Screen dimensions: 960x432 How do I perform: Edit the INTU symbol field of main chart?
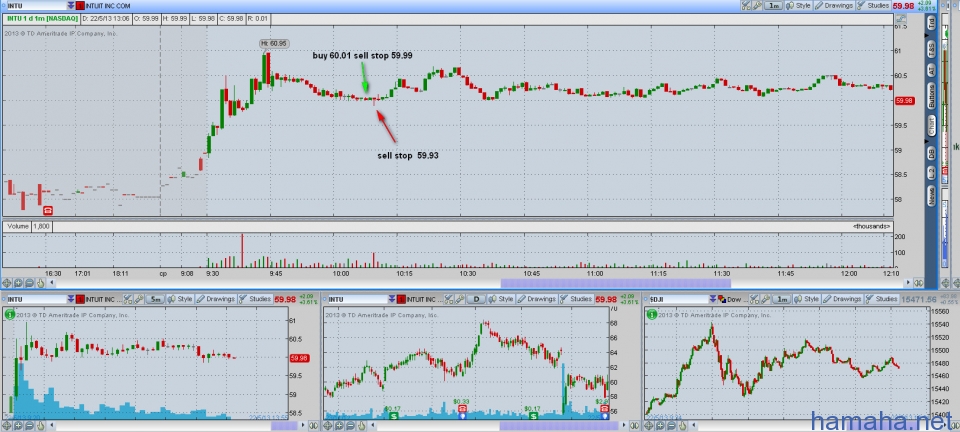35,5
